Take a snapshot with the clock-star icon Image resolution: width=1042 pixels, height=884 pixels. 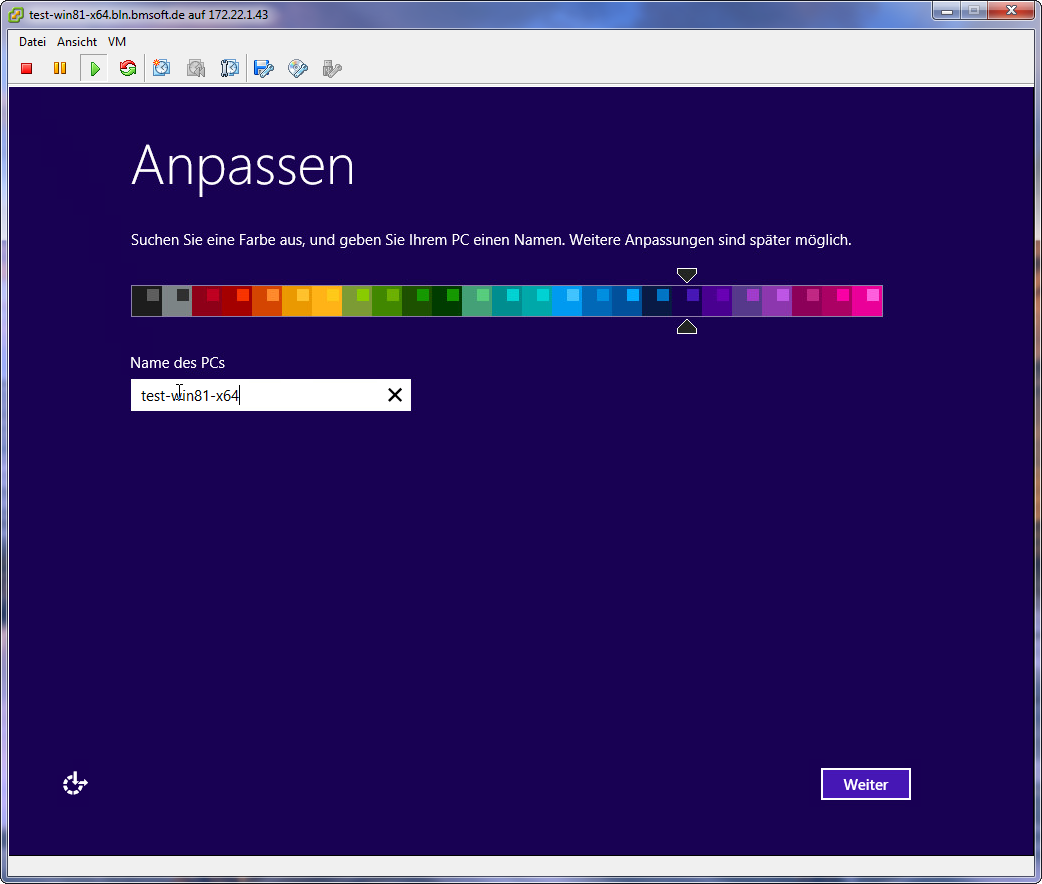coord(161,68)
